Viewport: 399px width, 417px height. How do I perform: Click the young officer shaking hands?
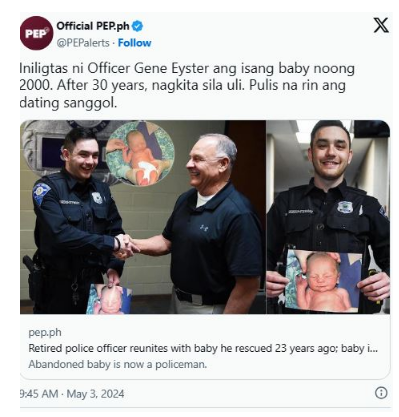77,220
